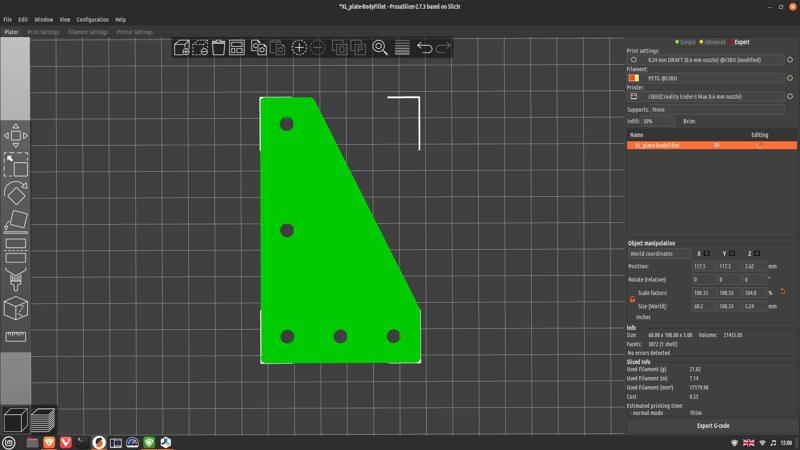
Task: Select Simple mode
Action: click(x=685, y=42)
